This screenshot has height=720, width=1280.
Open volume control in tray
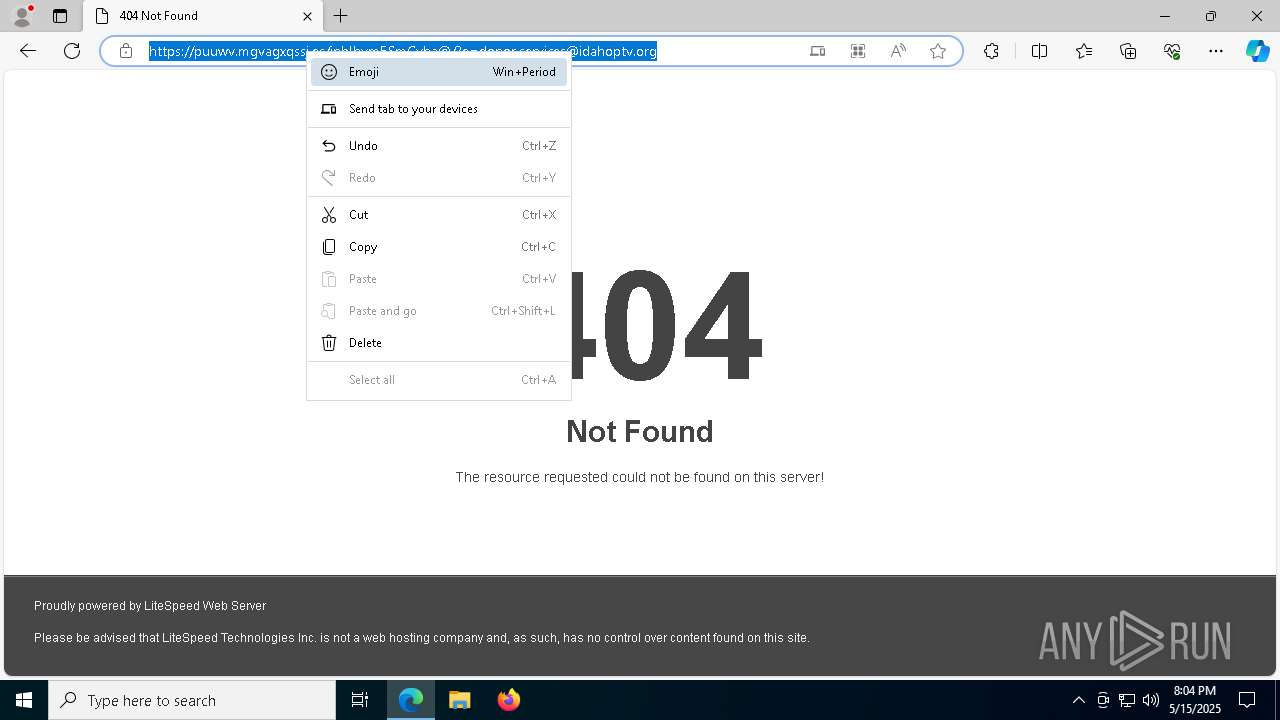click(x=1151, y=700)
